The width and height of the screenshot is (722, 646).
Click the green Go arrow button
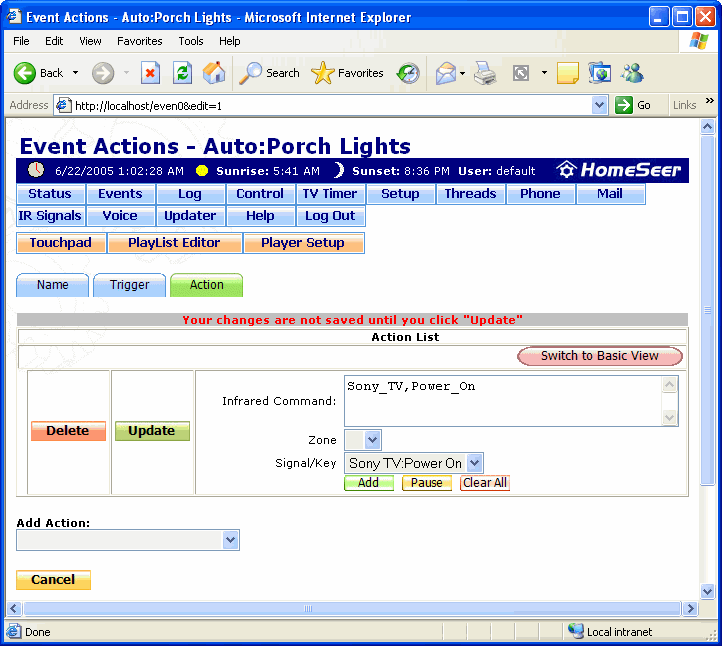[624, 105]
